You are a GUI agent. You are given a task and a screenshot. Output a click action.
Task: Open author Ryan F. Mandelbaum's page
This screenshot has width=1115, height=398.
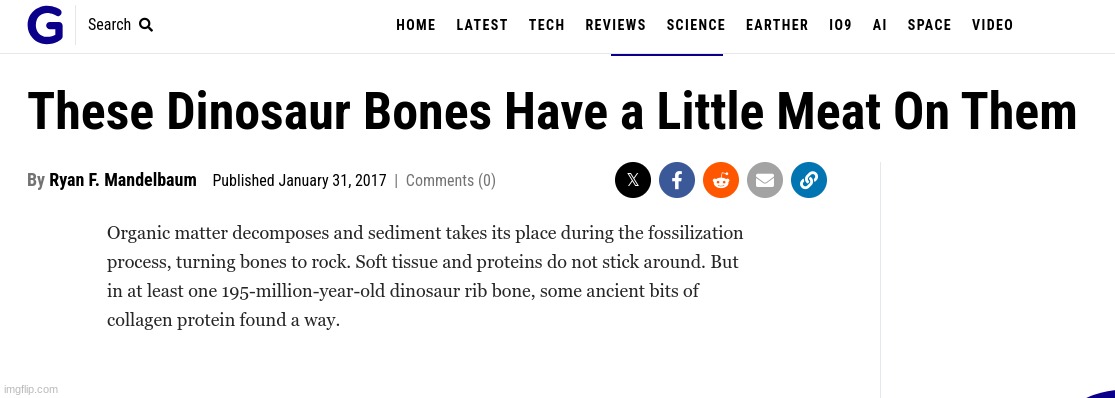pyautogui.click(x=122, y=181)
